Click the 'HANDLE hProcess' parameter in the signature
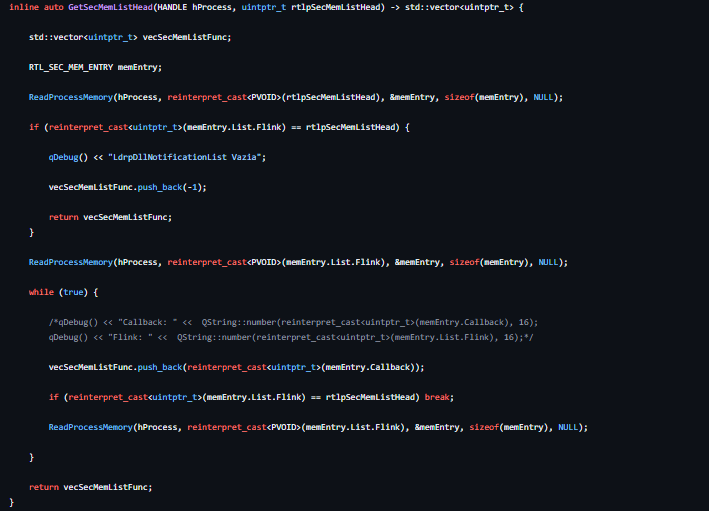The height and width of the screenshot is (511, 709). point(195,7)
